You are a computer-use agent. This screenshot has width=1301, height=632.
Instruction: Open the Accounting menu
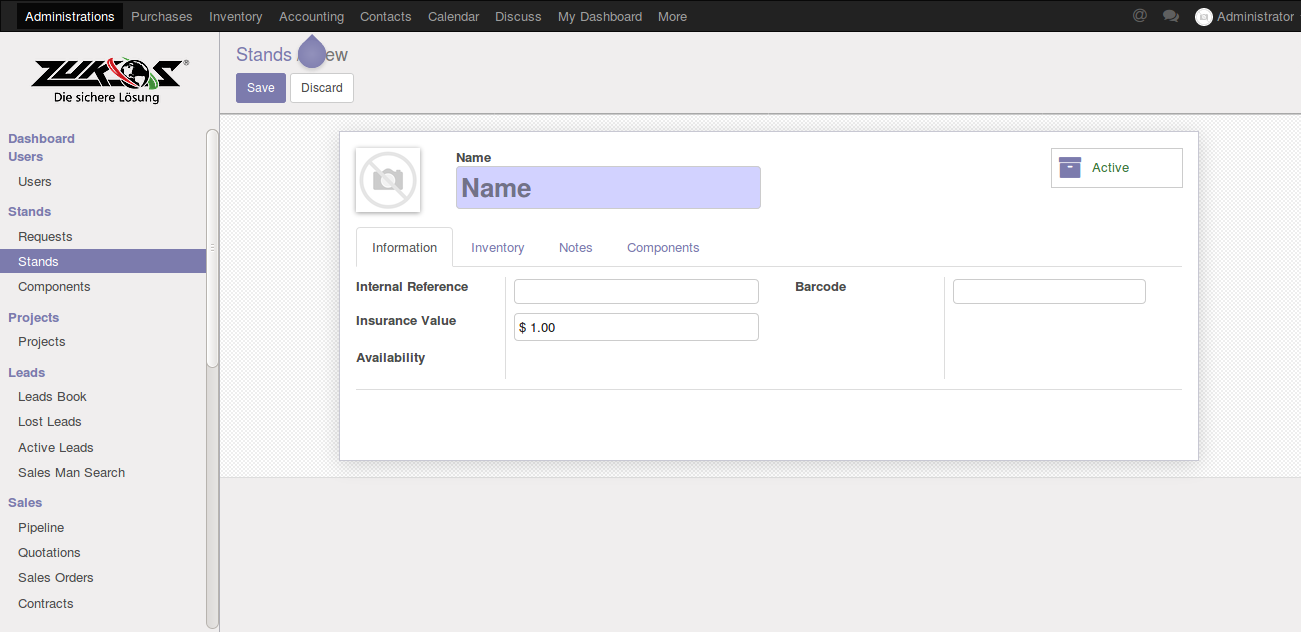click(312, 16)
